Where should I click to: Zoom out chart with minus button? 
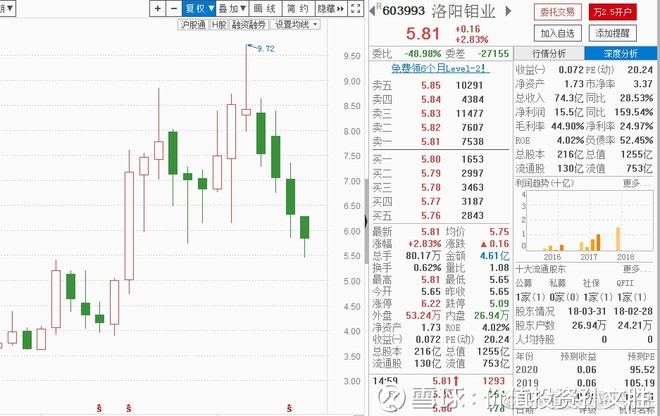point(174,8)
